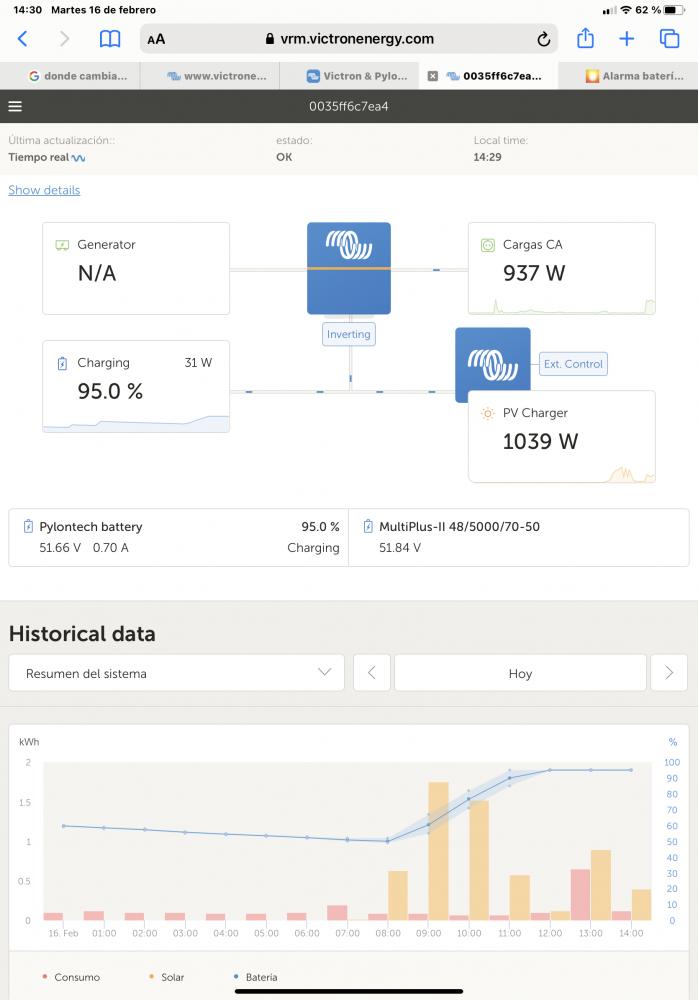
Task: Toggle the Bateria series in chart legend
Action: pos(255,977)
